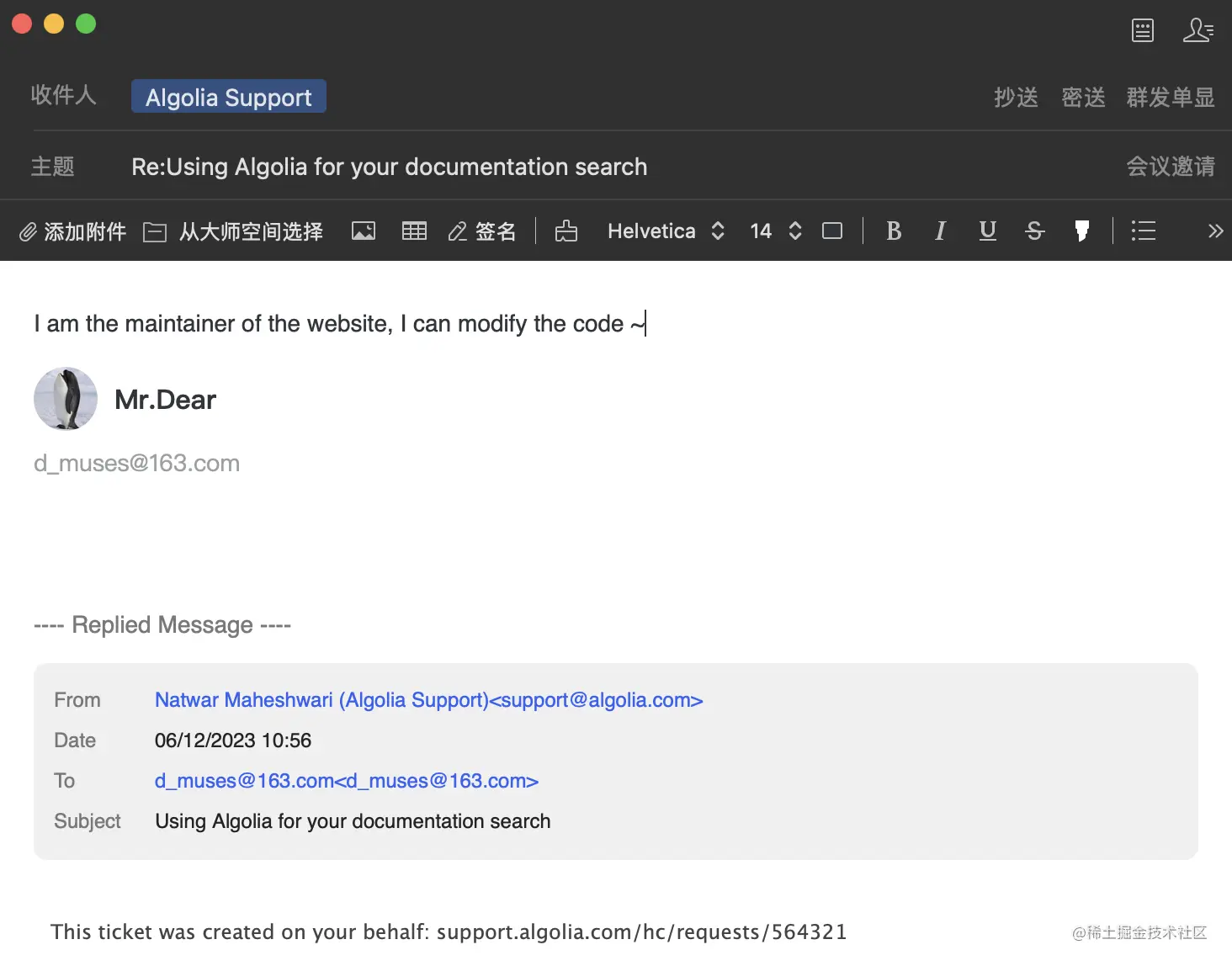Open the template icon at top right
The image size is (1232, 966).
pyautogui.click(x=1143, y=30)
